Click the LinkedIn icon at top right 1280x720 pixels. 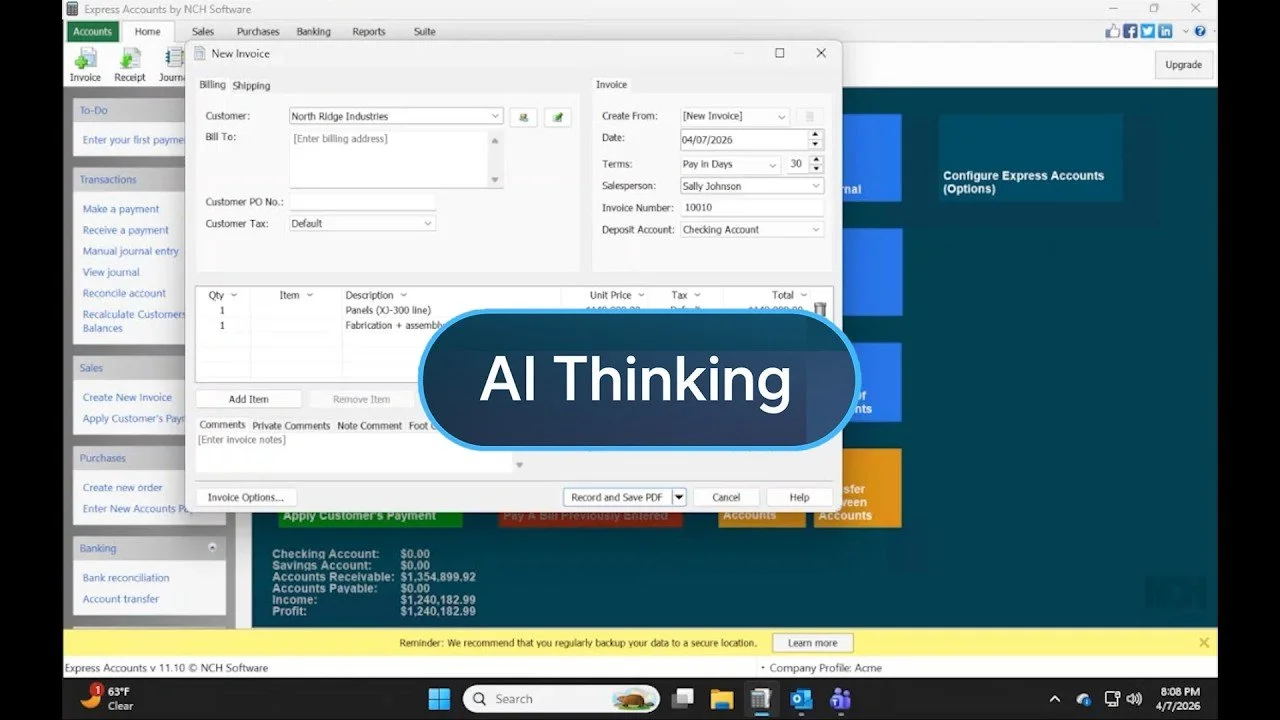tap(1165, 31)
